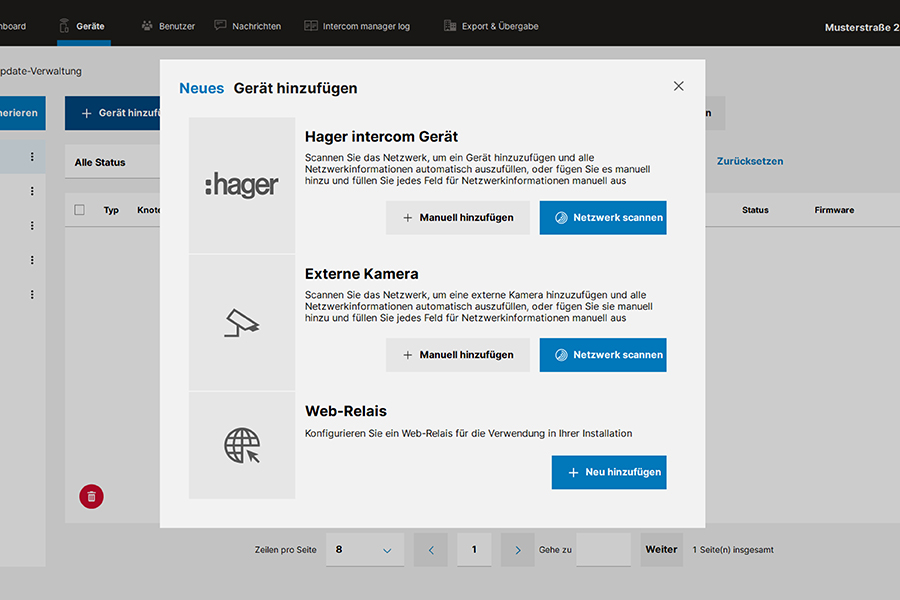The width and height of the screenshot is (900, 600).
Task: Click the Zurücksetzen link
Action: [x=750, y=161]
